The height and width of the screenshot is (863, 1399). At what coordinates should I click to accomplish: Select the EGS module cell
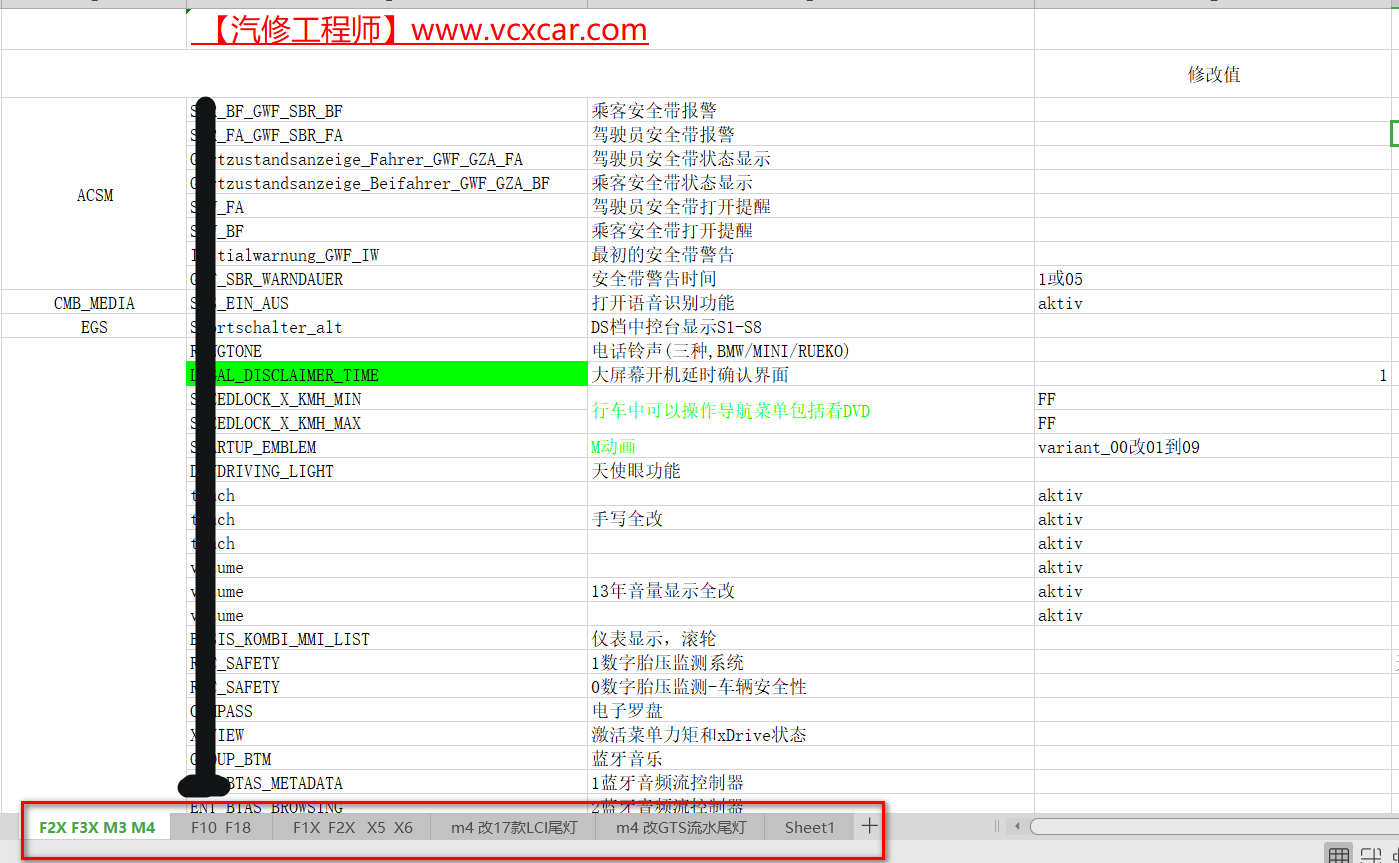tap(95, 327)
